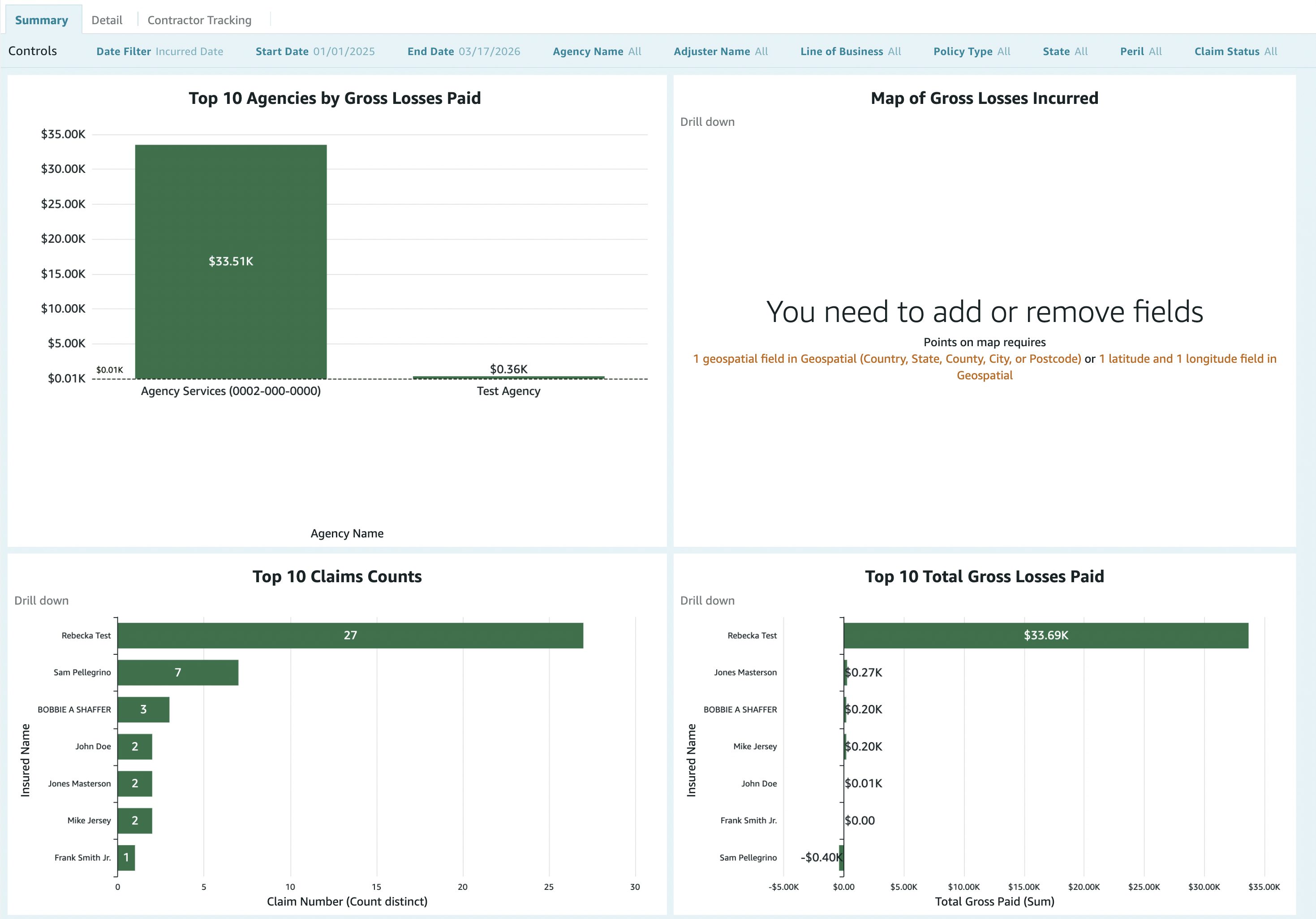Expand the Agency Name filter dropdown

(x=597, y=51)
